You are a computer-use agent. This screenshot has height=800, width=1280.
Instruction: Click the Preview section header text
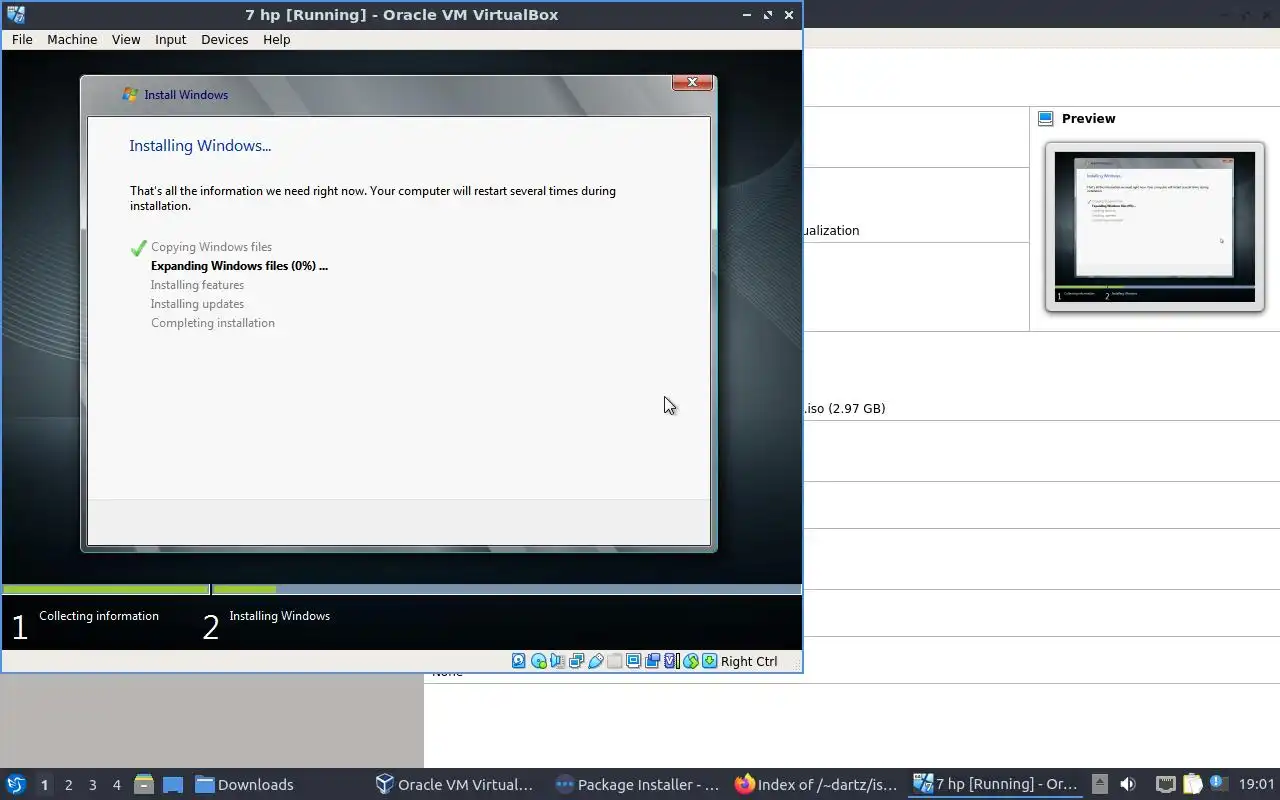coord(1088,118)
